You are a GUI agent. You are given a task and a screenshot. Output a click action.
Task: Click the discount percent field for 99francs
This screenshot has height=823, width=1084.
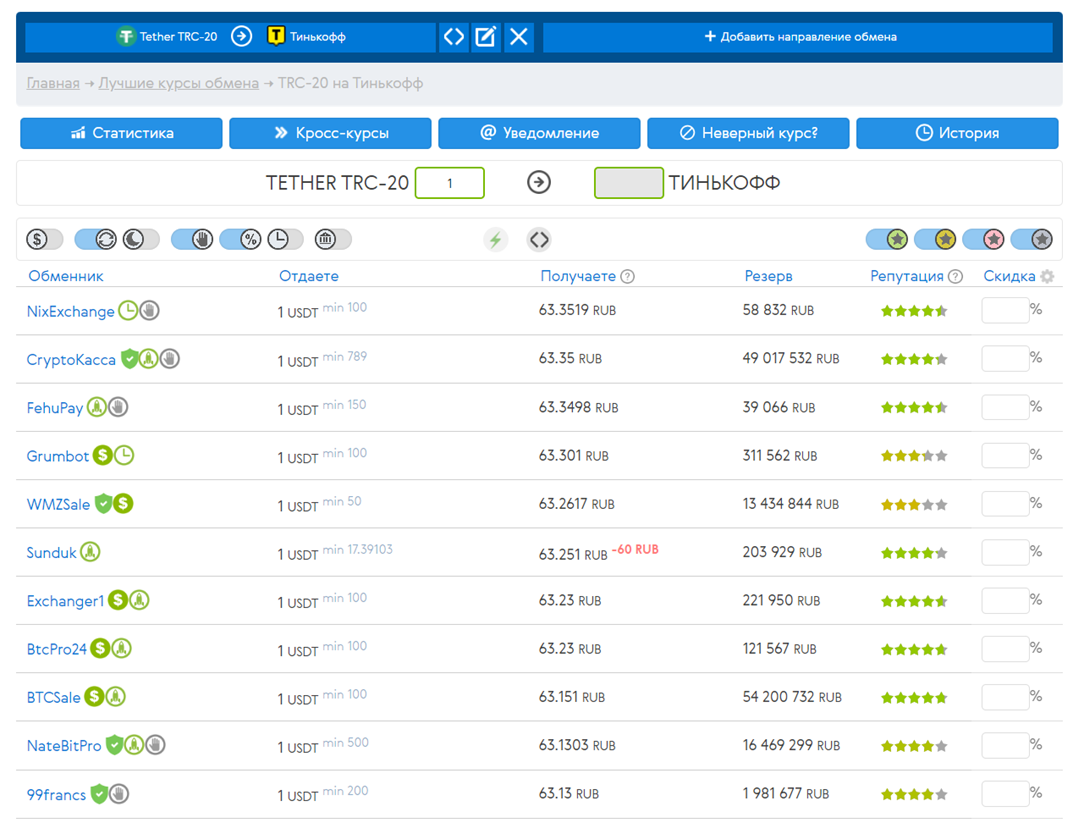coord(1005,793)
